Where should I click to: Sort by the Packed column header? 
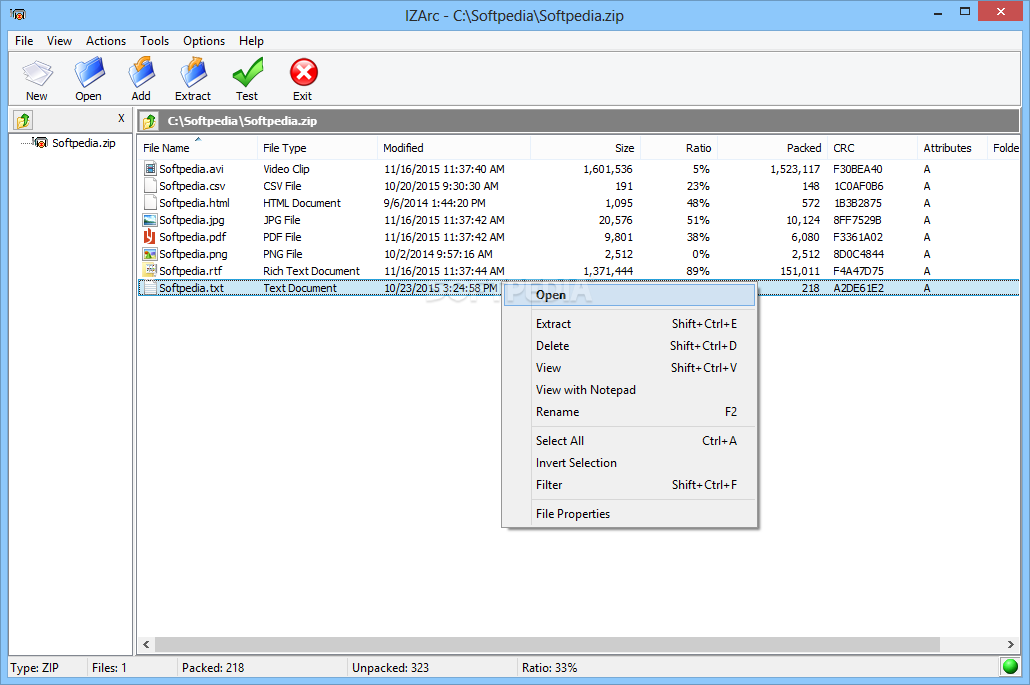(772, 148)
